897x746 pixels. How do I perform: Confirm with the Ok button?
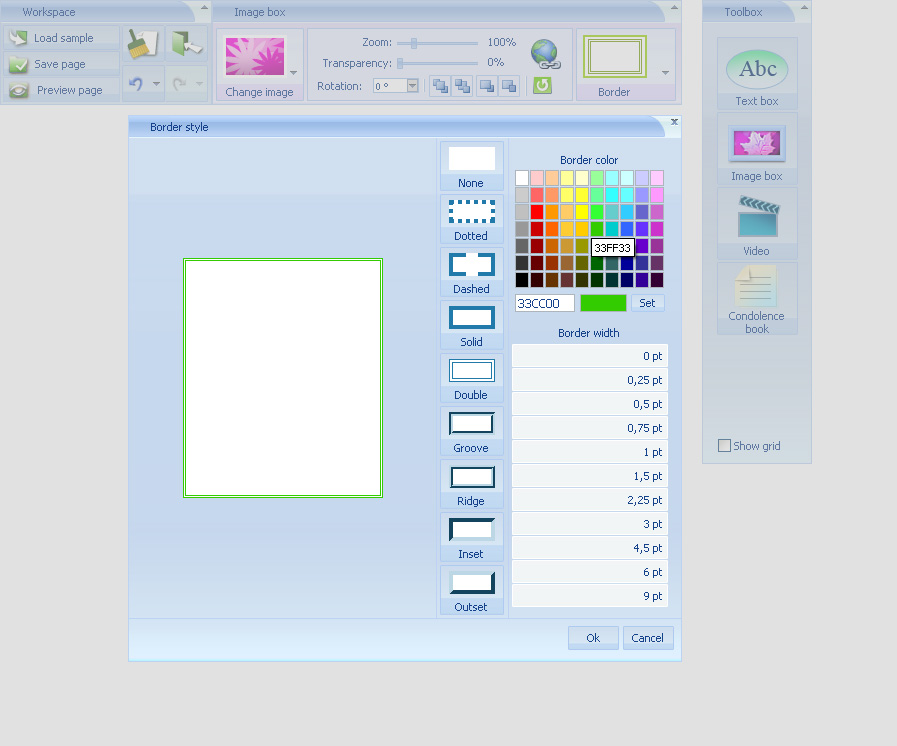(593, 638)
